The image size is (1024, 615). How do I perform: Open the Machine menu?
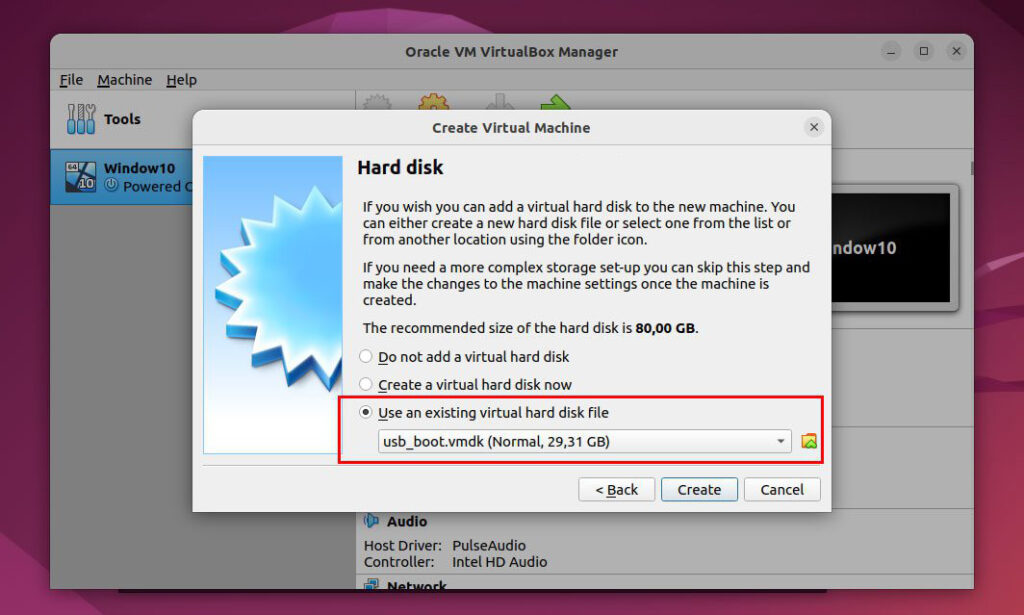[124, 80]
